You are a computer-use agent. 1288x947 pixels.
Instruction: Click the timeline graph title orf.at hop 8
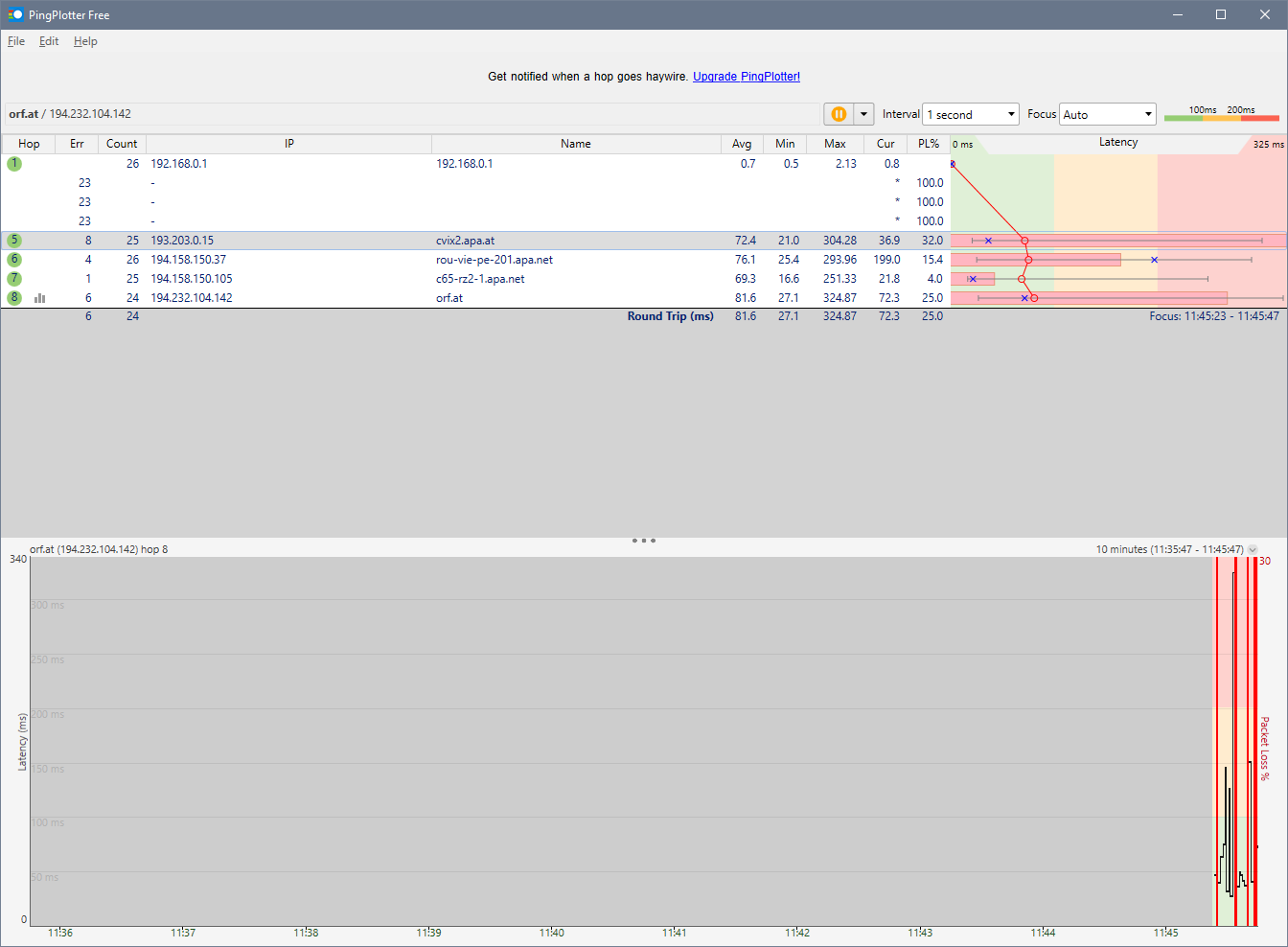[99, 549]
